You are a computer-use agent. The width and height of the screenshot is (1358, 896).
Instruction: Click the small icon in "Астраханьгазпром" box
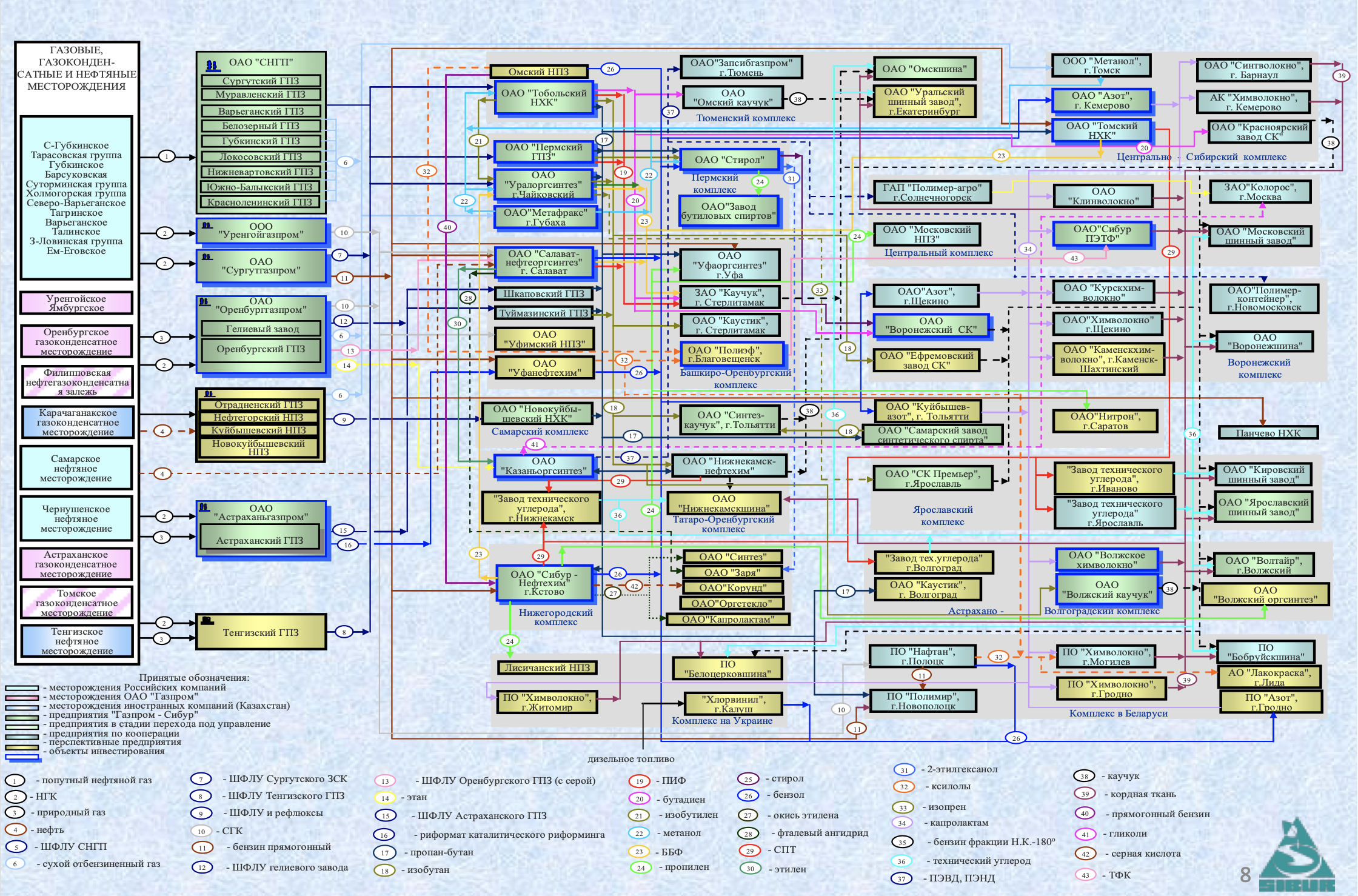204,507
